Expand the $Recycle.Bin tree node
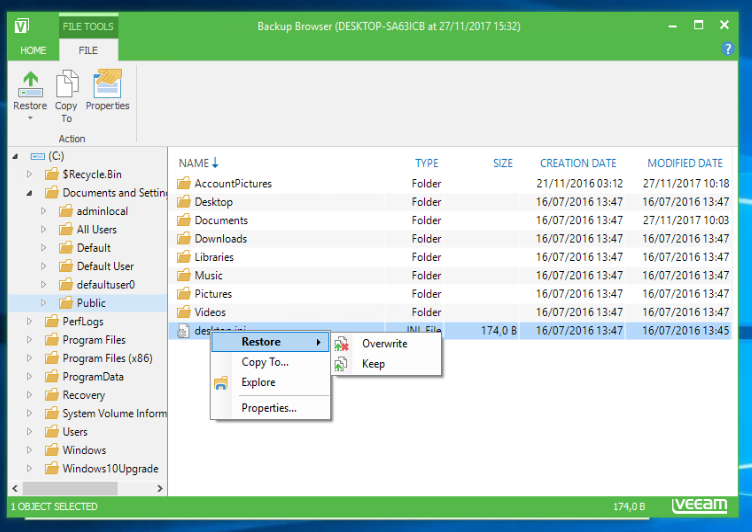752x532 pixels. coord(29,174)
